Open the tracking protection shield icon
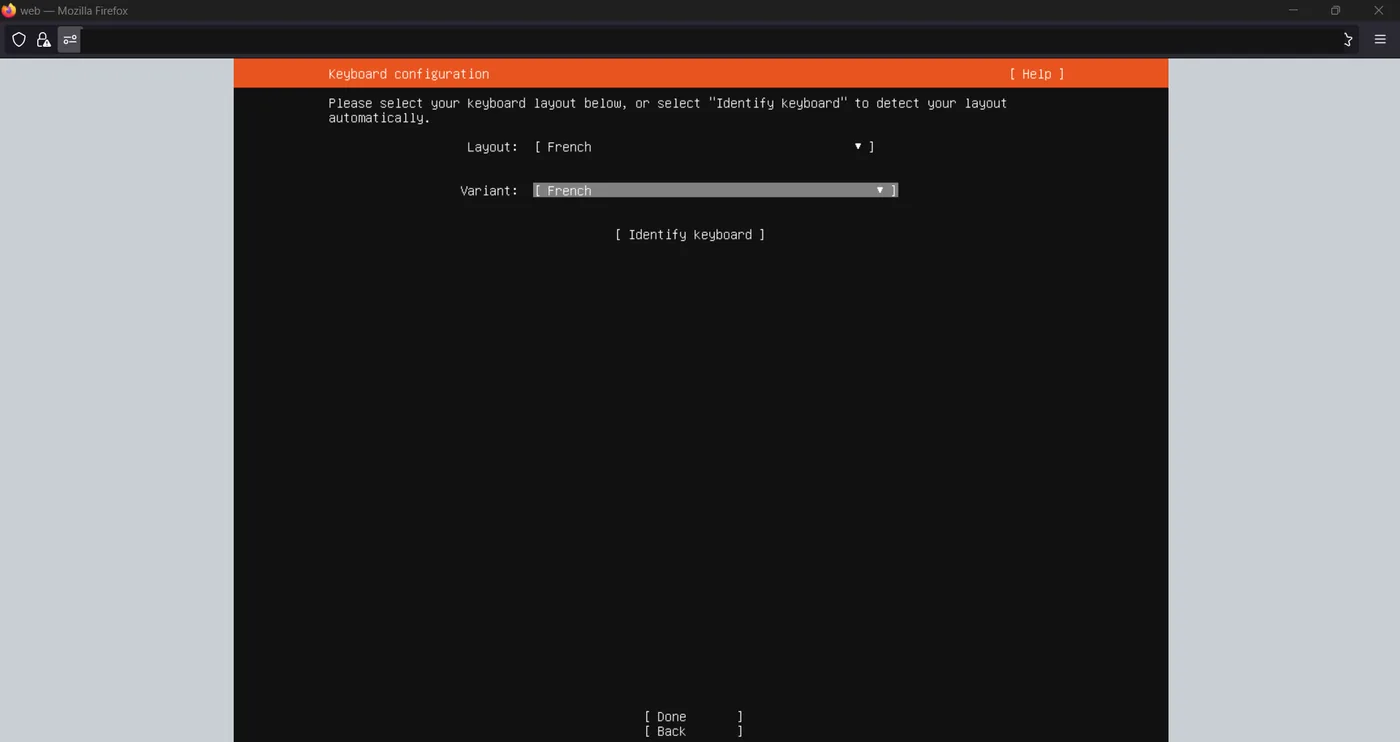This screenshot has width=1400, height=742. 18,40
